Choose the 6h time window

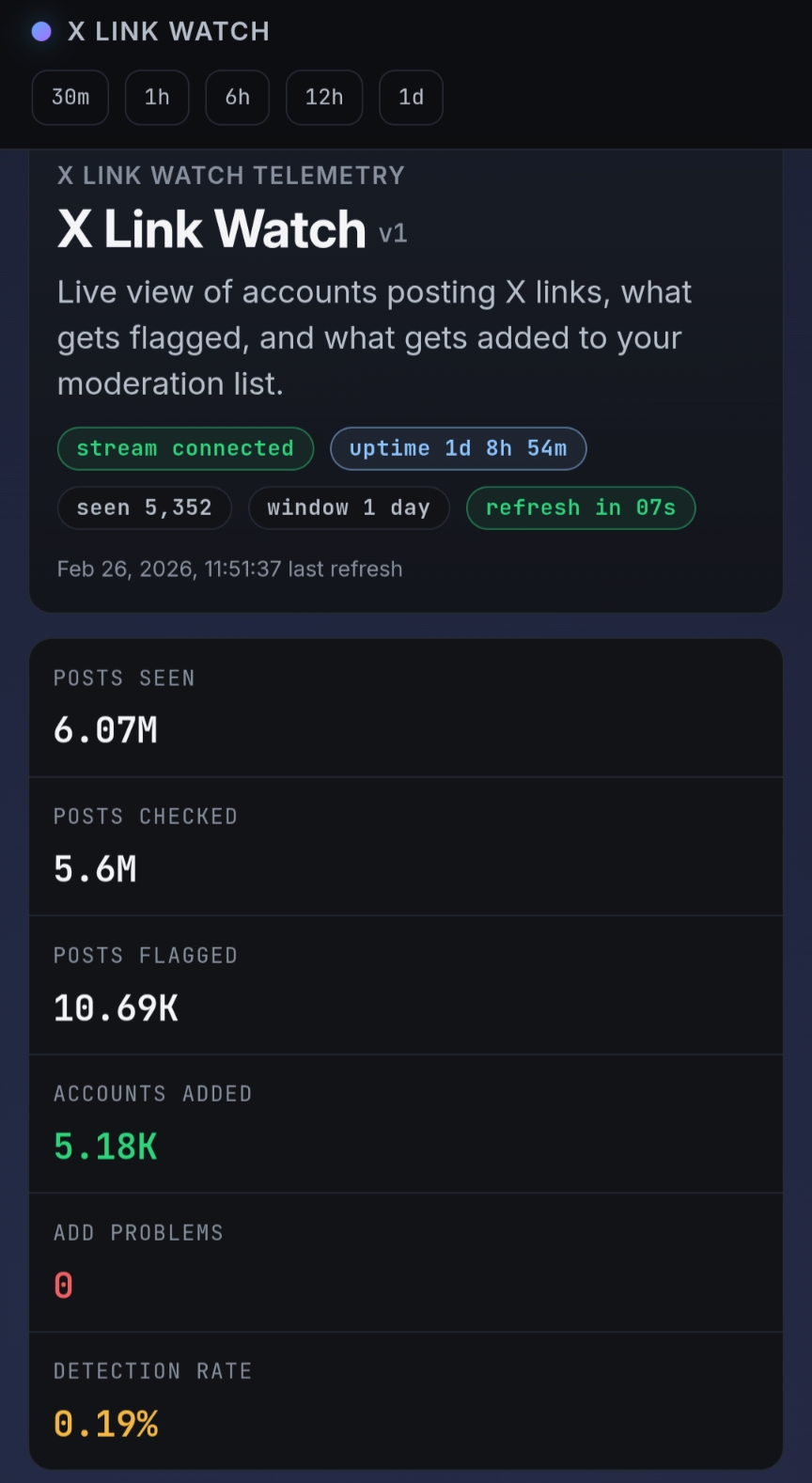(238, 98)
